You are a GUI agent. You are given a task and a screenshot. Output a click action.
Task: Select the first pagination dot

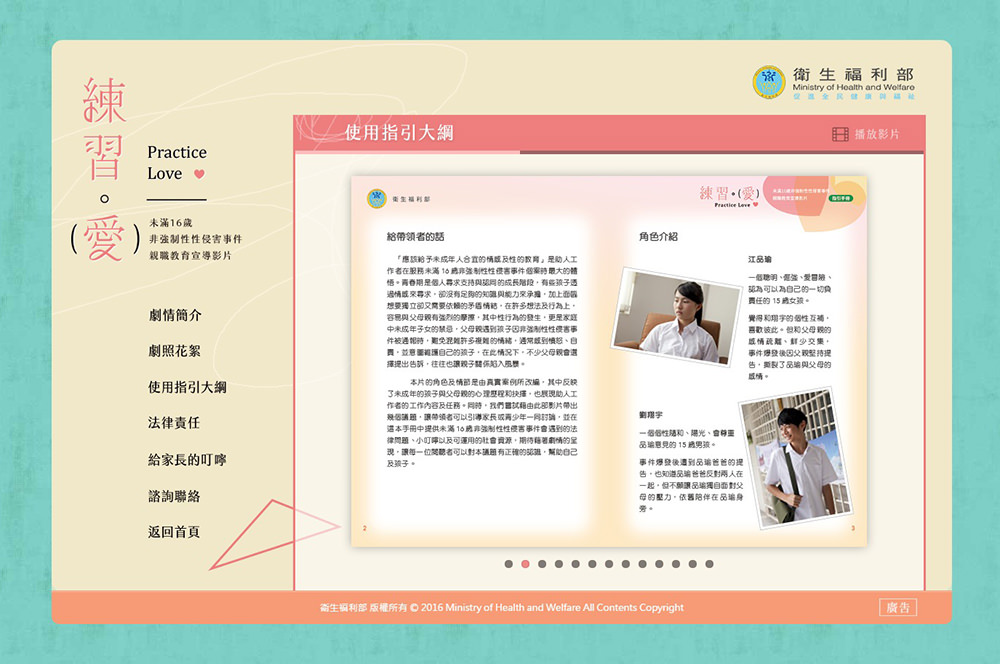(509, 564)
